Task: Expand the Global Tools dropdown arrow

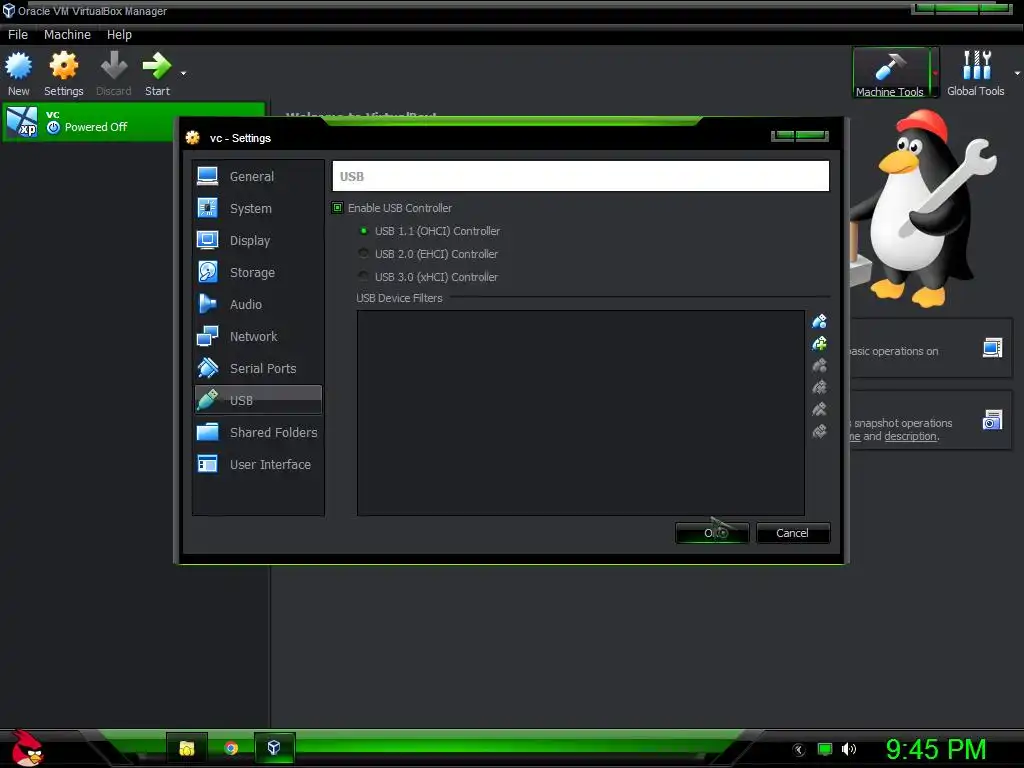Action: [1017, 72]
